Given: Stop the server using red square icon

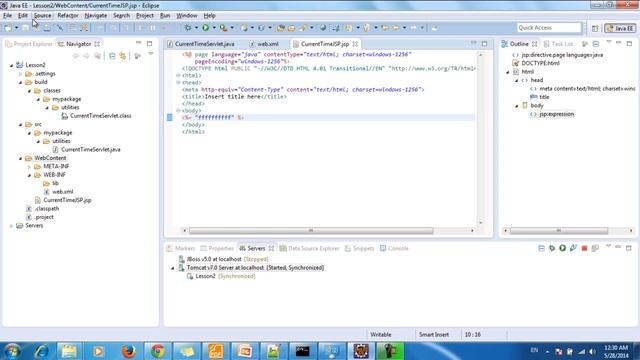Looking at the screenshot, I should [x=584, y=248].
